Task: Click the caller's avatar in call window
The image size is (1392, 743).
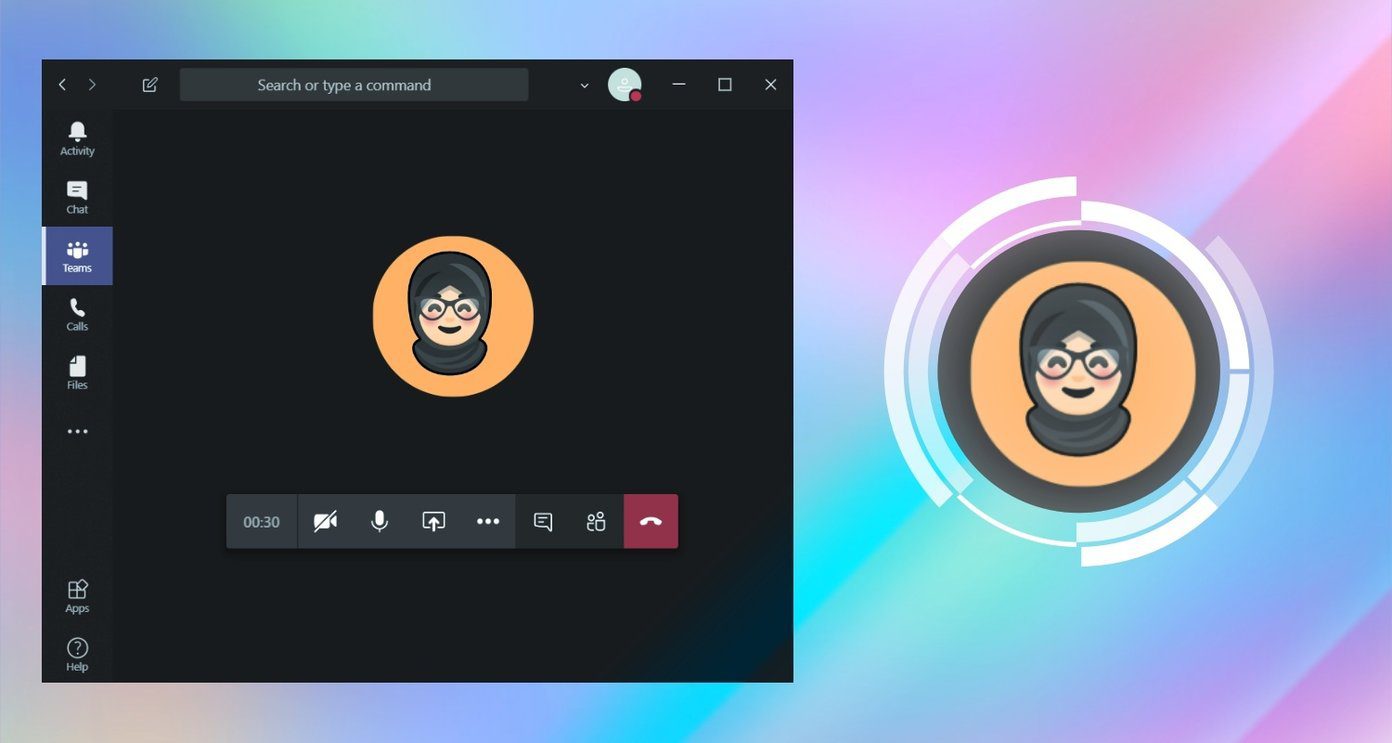Action: click(x=453, y=316)
